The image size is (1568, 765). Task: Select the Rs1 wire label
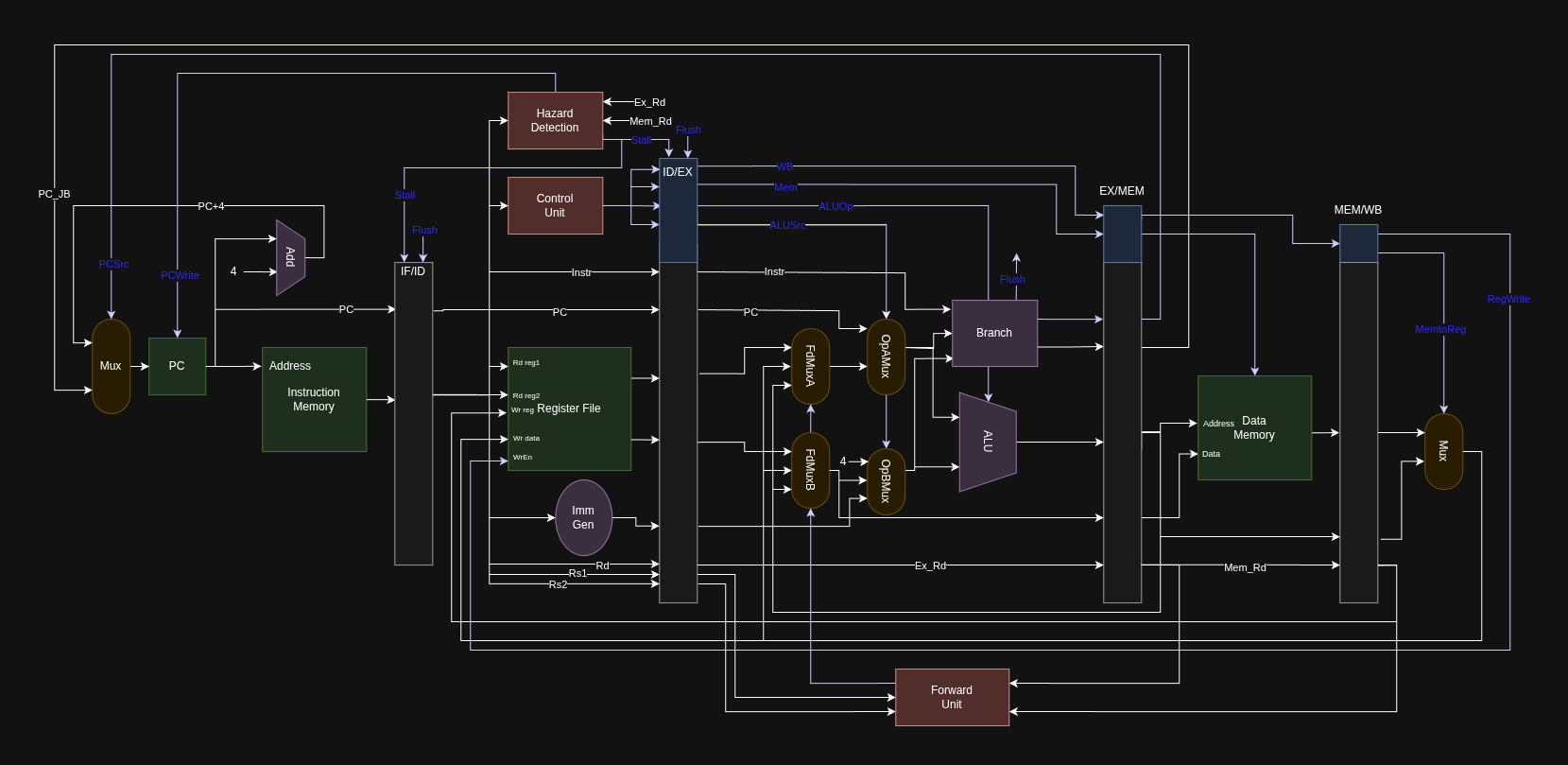coord(577,573)
